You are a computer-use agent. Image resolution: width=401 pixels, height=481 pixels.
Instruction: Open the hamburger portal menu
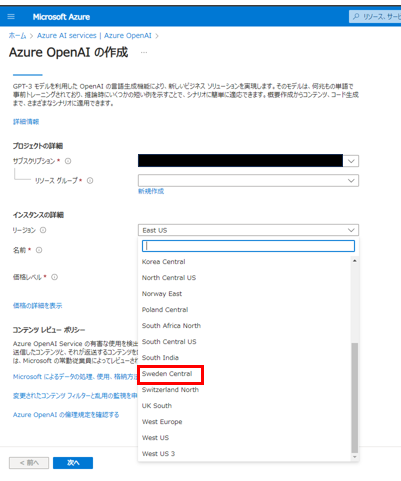coord(11,17)
